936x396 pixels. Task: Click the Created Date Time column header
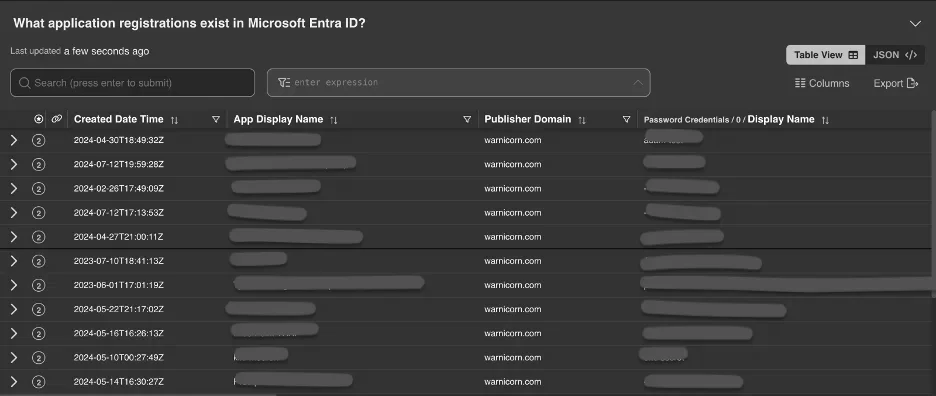[118, 119]
